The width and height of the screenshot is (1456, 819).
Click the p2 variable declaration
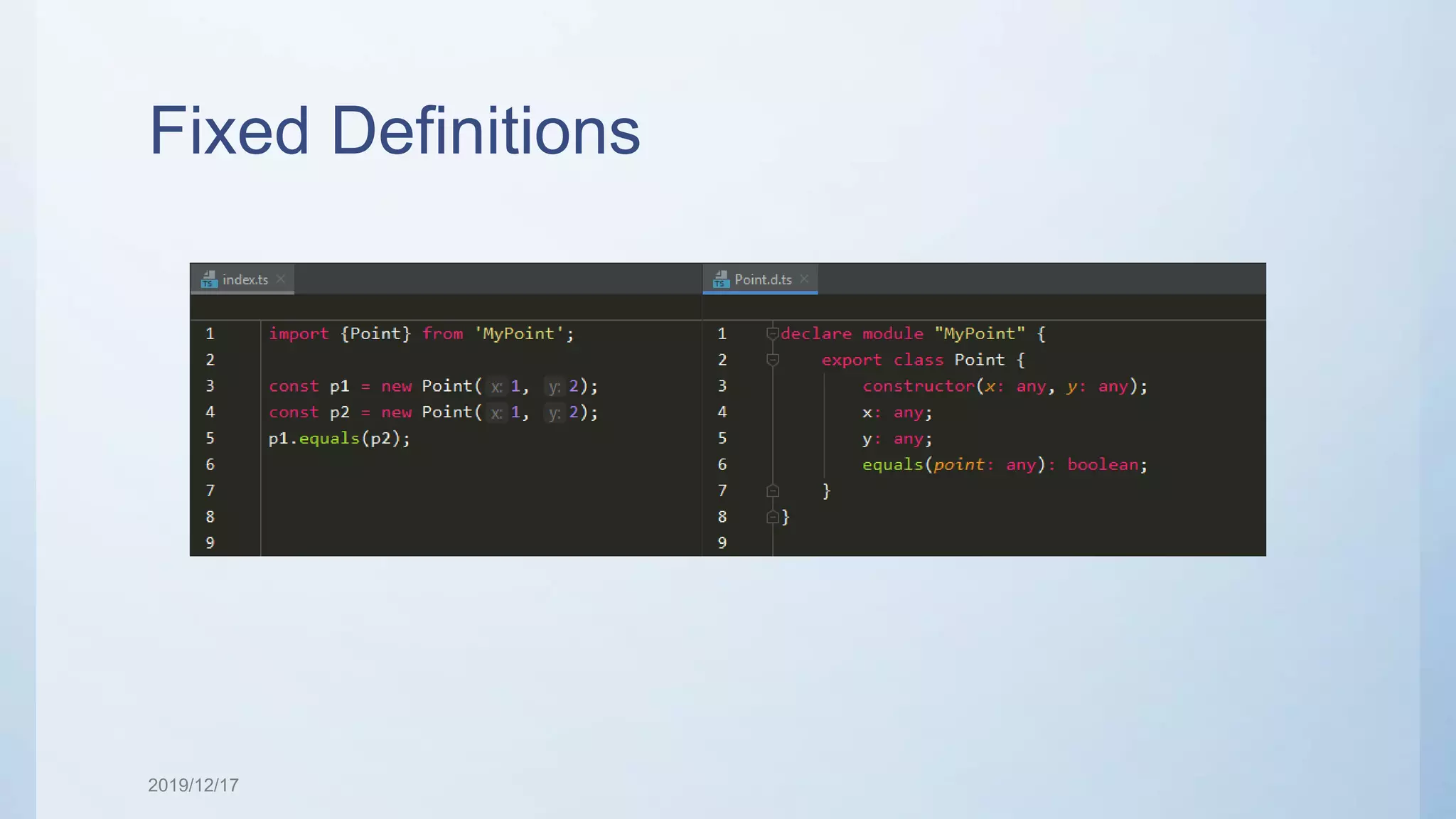(340, 412)
